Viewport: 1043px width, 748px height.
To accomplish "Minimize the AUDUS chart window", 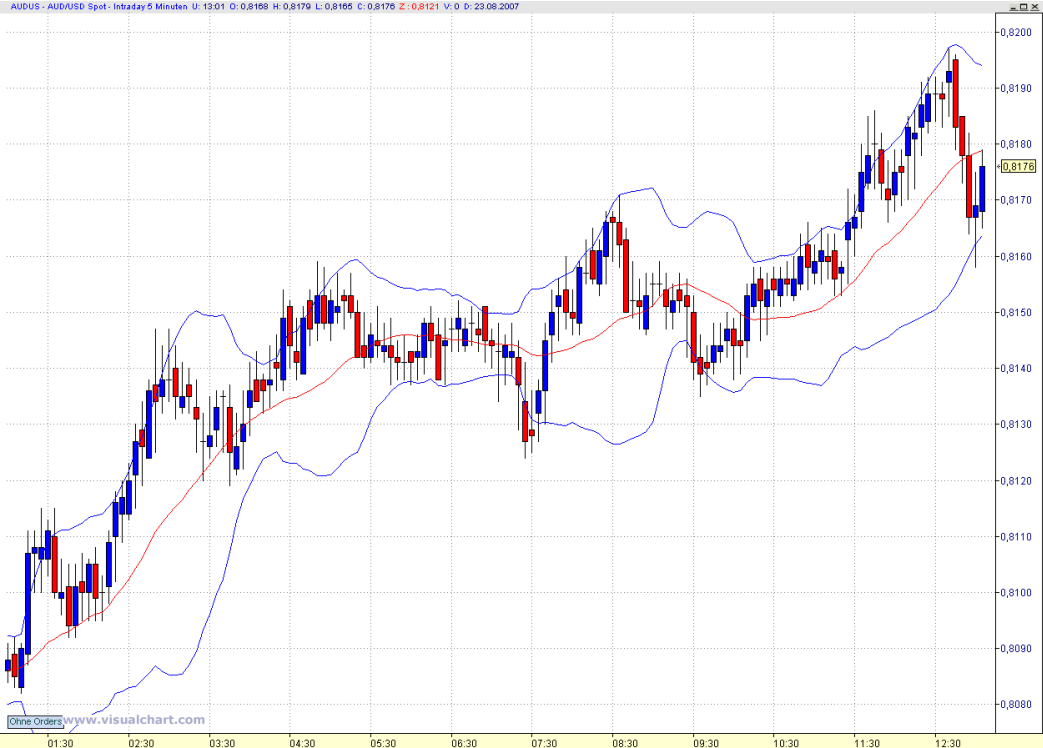I will [1013, 7].
